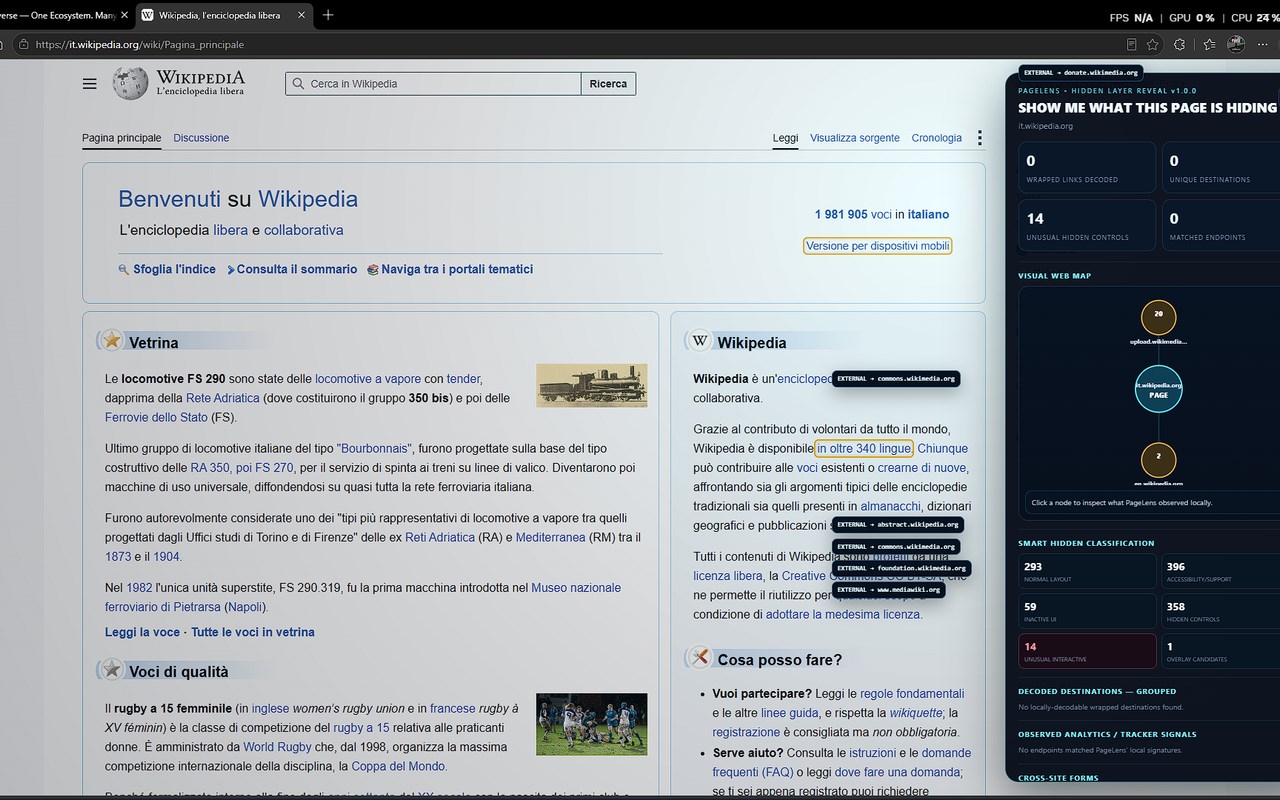Select the Leggi tab
The width and height of the screenshot is (1280, 800).
pyautogui.click(x=785, y=138)
